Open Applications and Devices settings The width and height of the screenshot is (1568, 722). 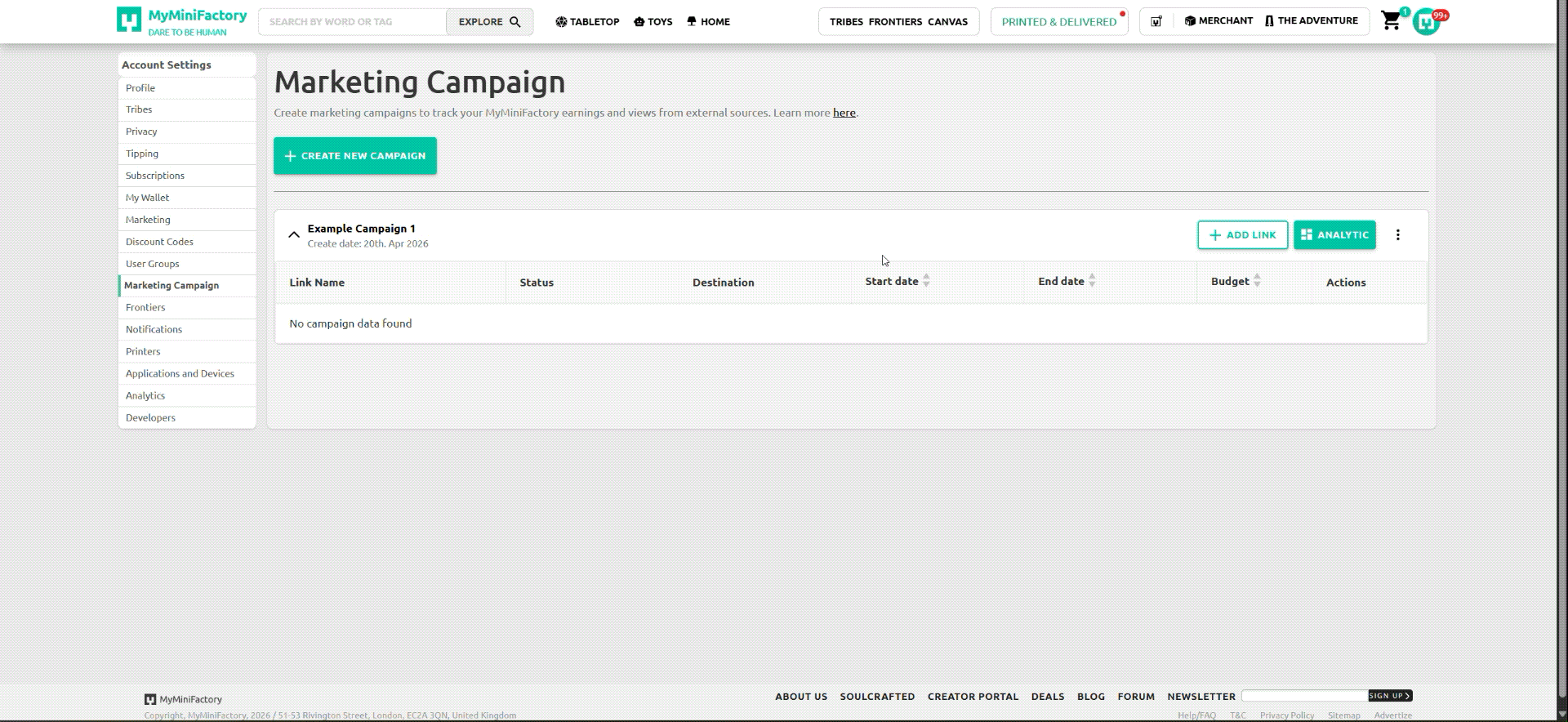click(x=187, y=374)
